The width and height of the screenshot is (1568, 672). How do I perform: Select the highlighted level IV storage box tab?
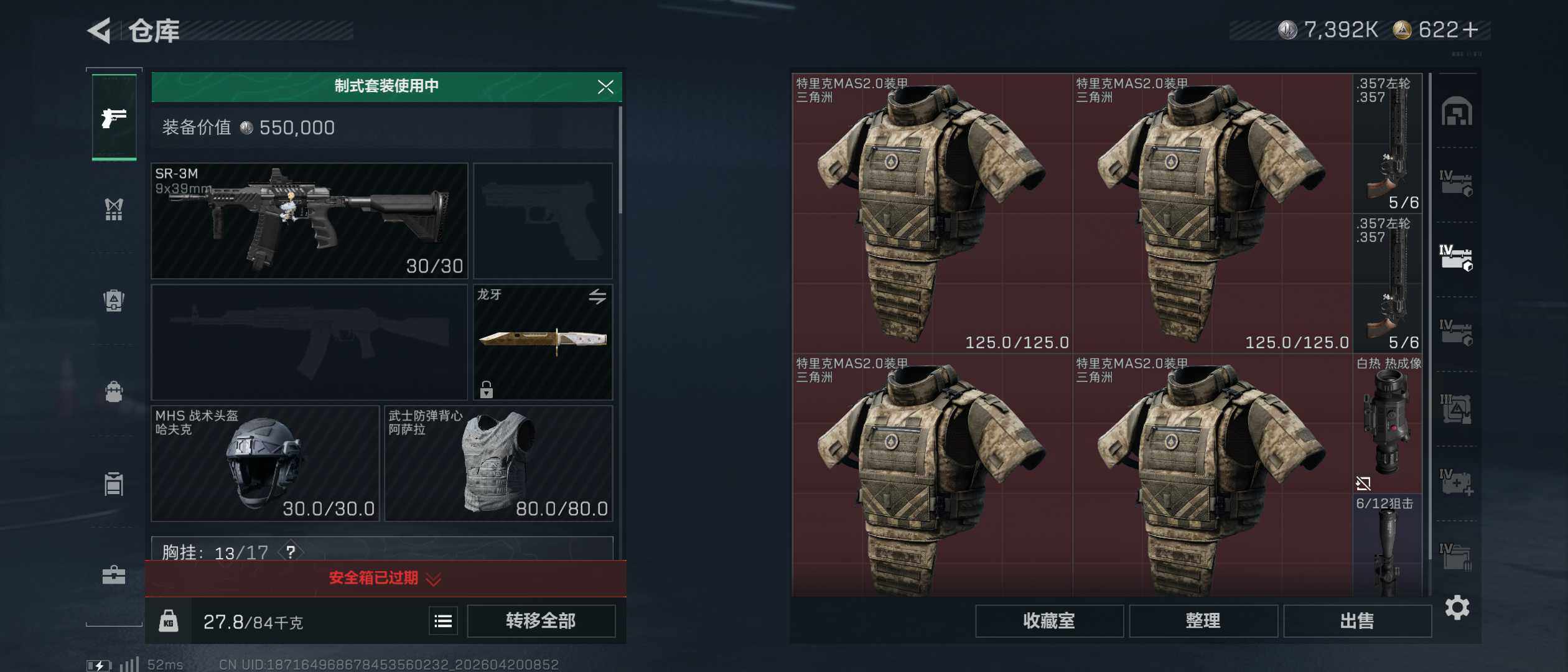(1456, 258)
